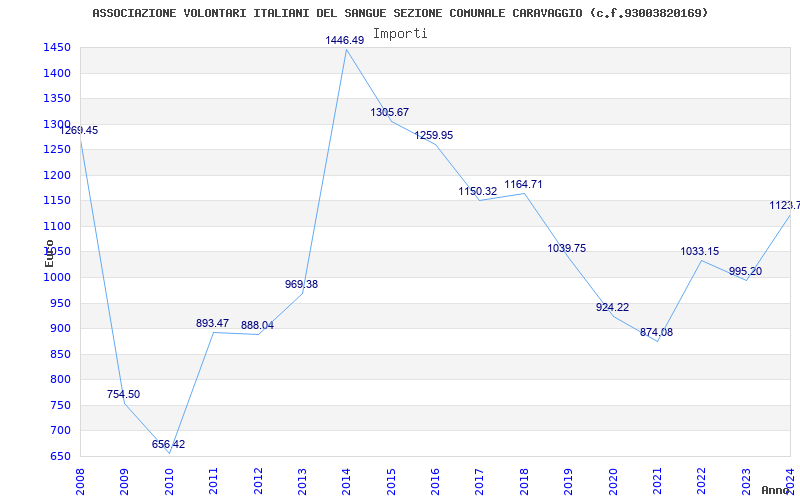Select the 874.08 data label
The height and width of the screenshot is (500, 800).
656,333
